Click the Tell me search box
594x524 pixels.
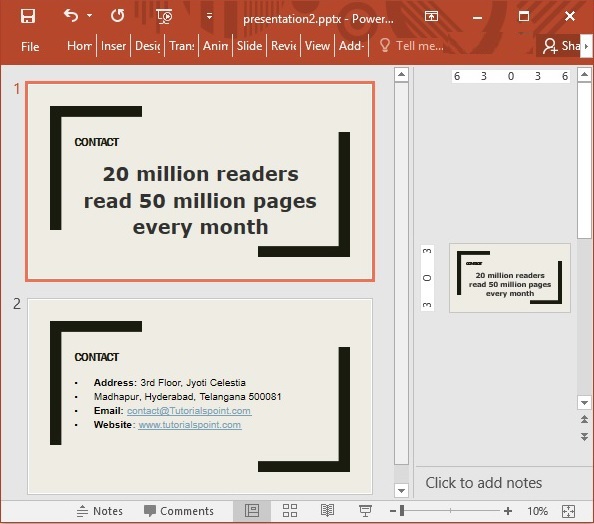point(412,46)
